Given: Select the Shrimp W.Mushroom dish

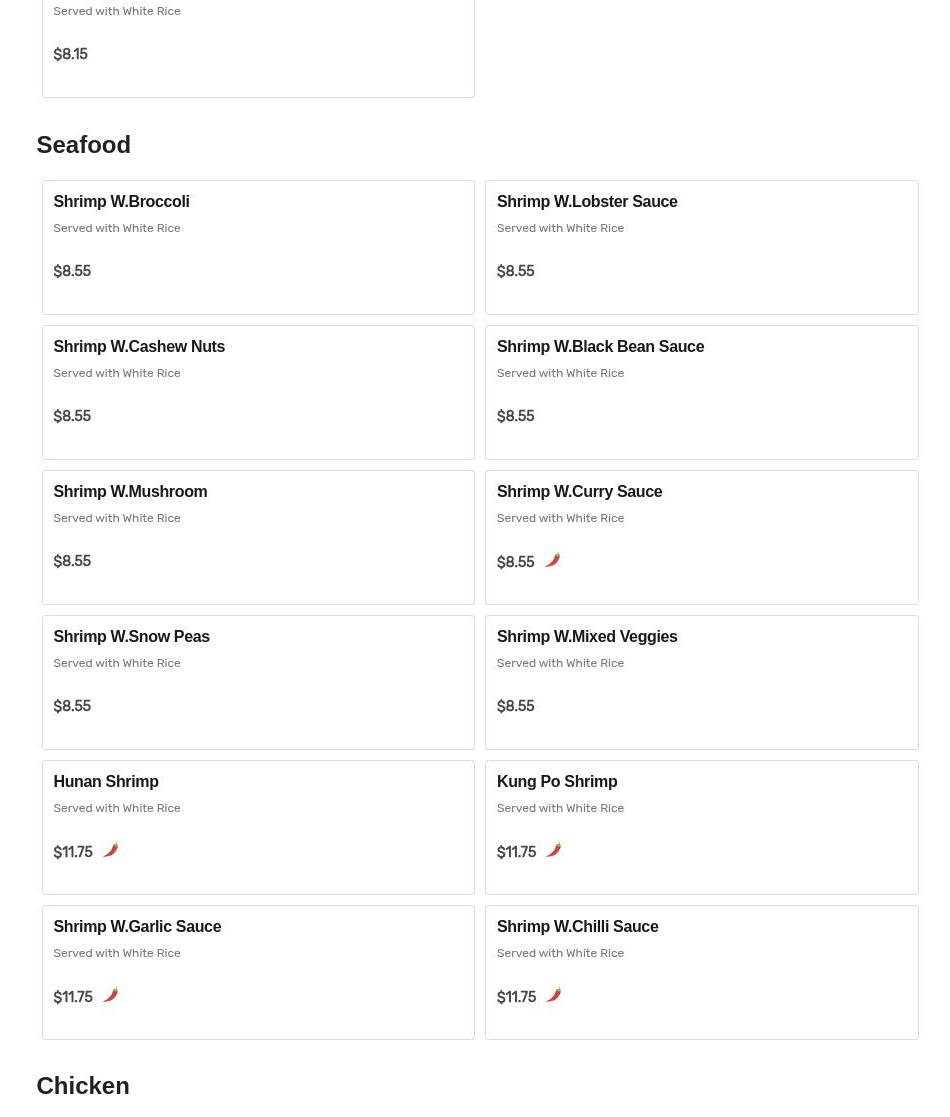Looking at the screenshot, I should coord(259,537).
